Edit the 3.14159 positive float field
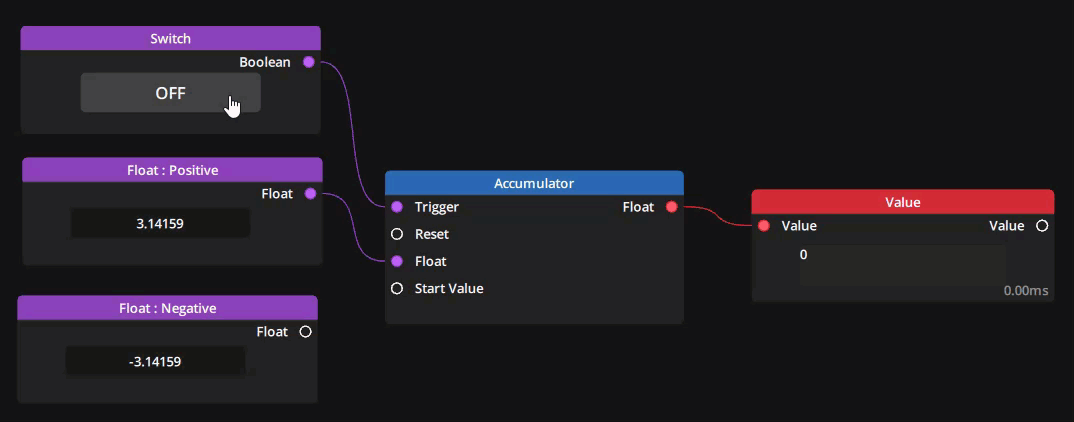 [x=160, y=223]
